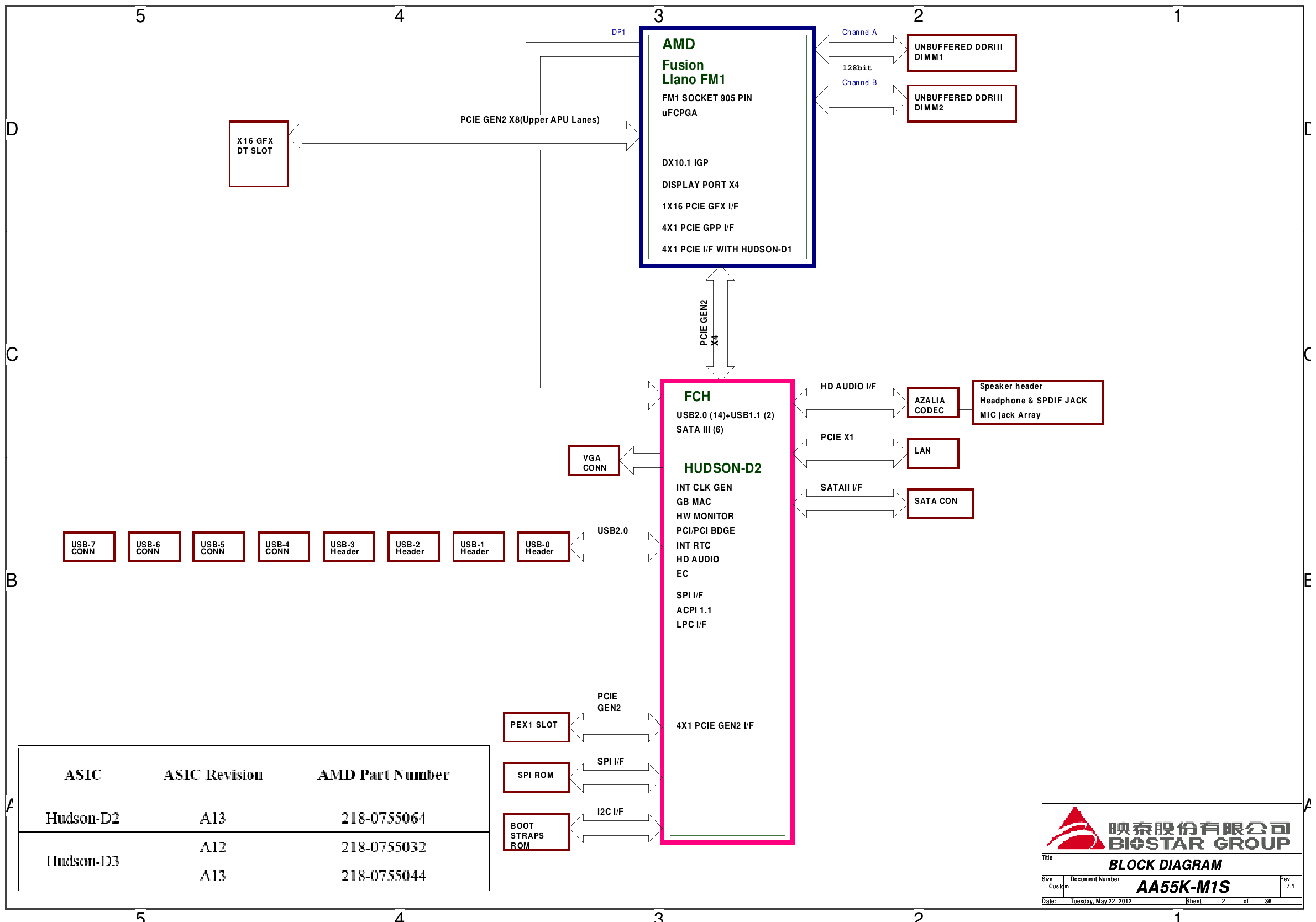This screenshot has width=1316, height=922.
Task: Select the USB-5 CONN block
Action: (218, 547)
